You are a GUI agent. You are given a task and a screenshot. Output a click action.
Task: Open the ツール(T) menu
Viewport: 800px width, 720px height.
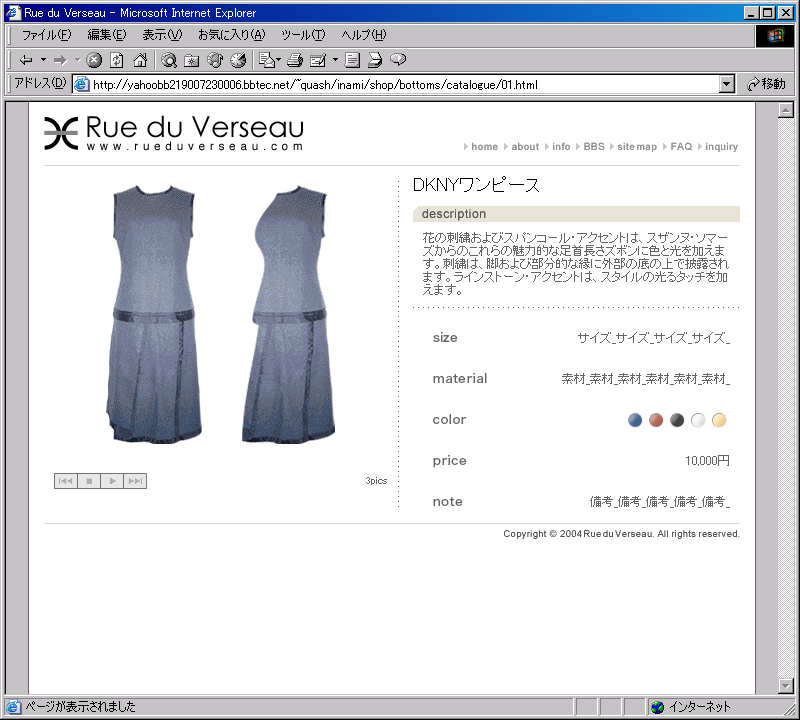pyautogui.click(x=303, y=35)
